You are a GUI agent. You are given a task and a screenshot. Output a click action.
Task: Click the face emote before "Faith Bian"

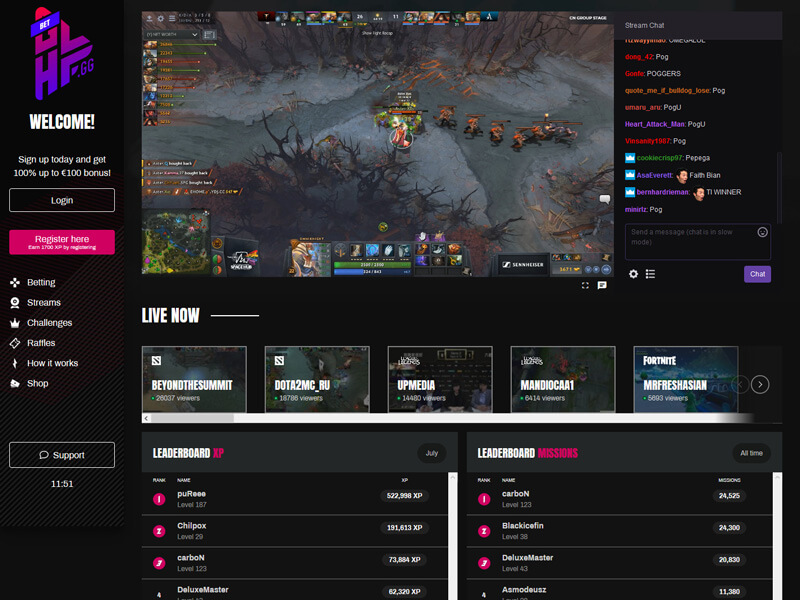click(x=682, y=176)
